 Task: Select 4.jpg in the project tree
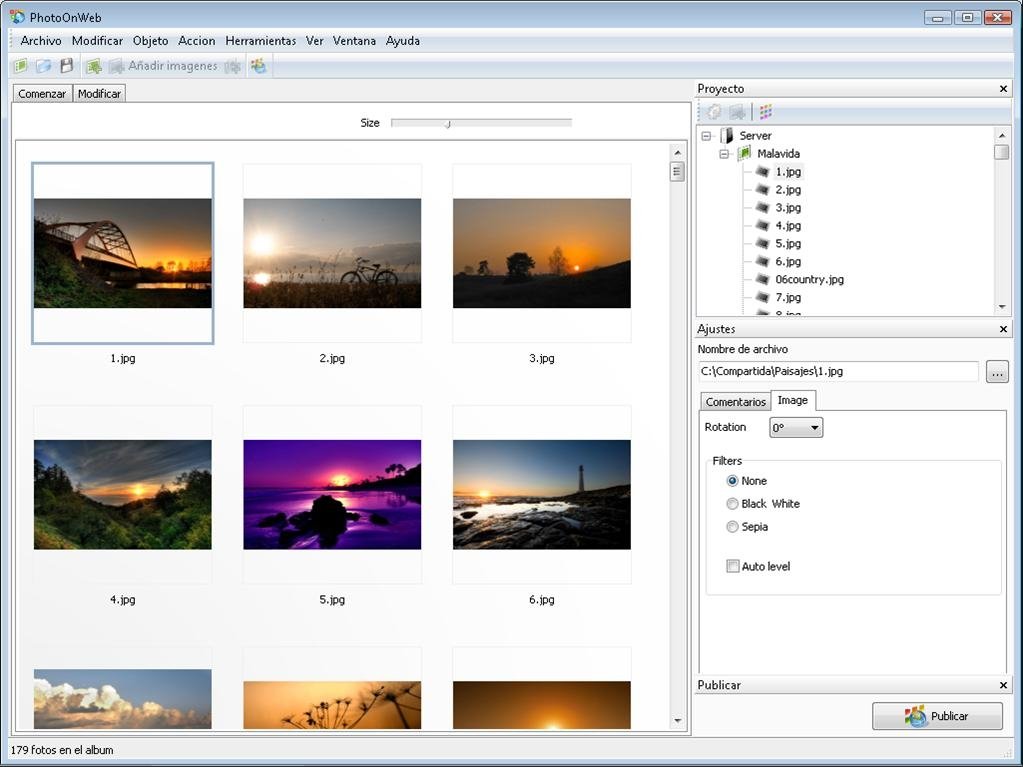[x=787, y=226]
